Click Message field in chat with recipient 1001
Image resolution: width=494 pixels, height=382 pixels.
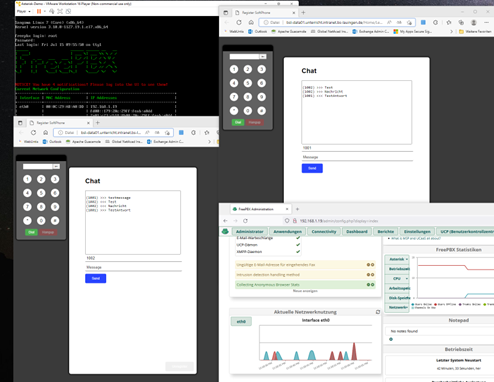[357, 157]
